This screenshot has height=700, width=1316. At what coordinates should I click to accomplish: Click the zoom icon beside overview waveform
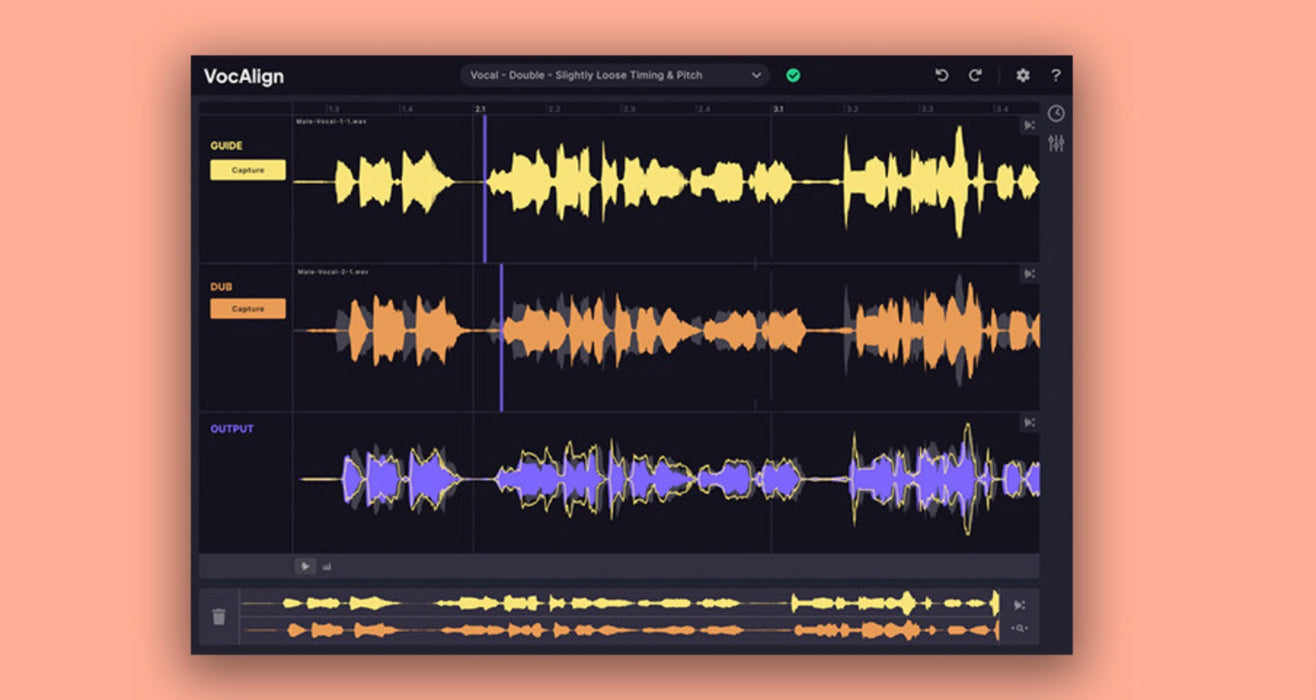coord(1020,629)
